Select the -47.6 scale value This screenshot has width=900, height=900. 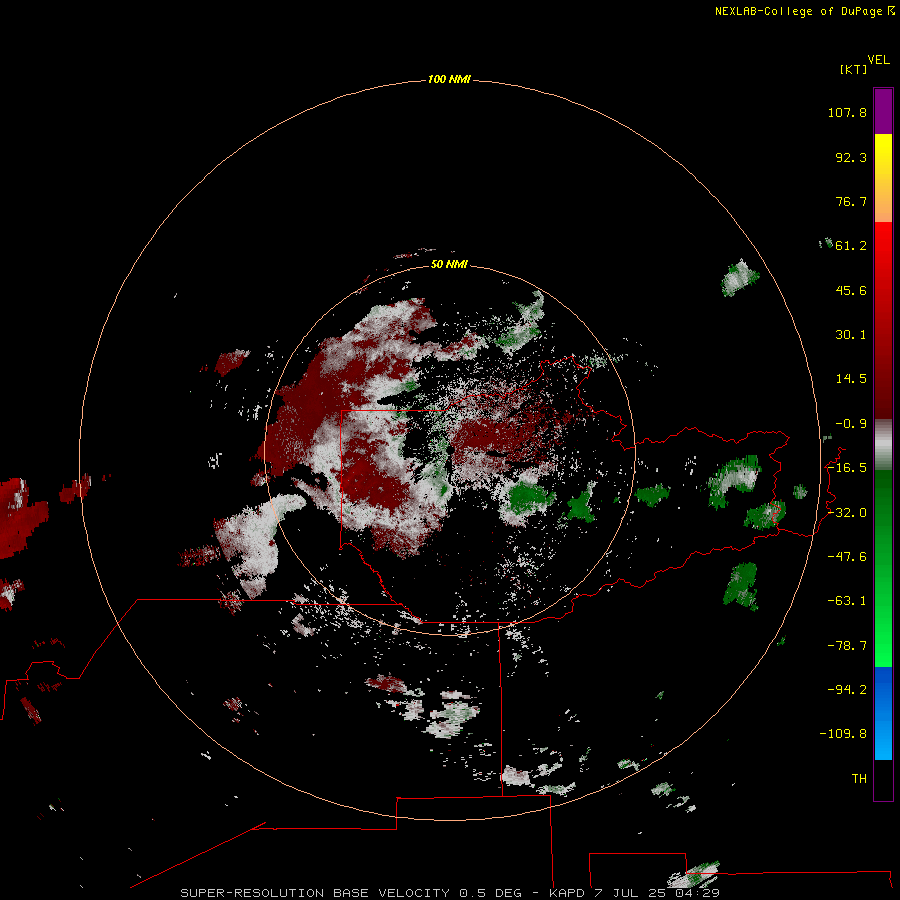847,557
